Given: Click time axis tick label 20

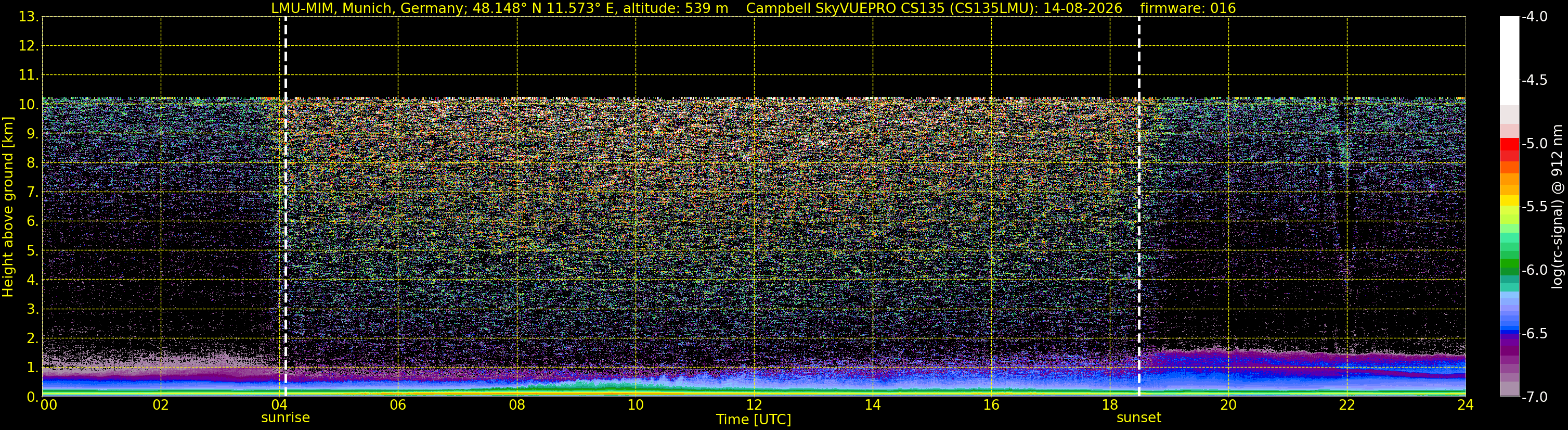Looking at the screenshot, I should pos(1228,405).
